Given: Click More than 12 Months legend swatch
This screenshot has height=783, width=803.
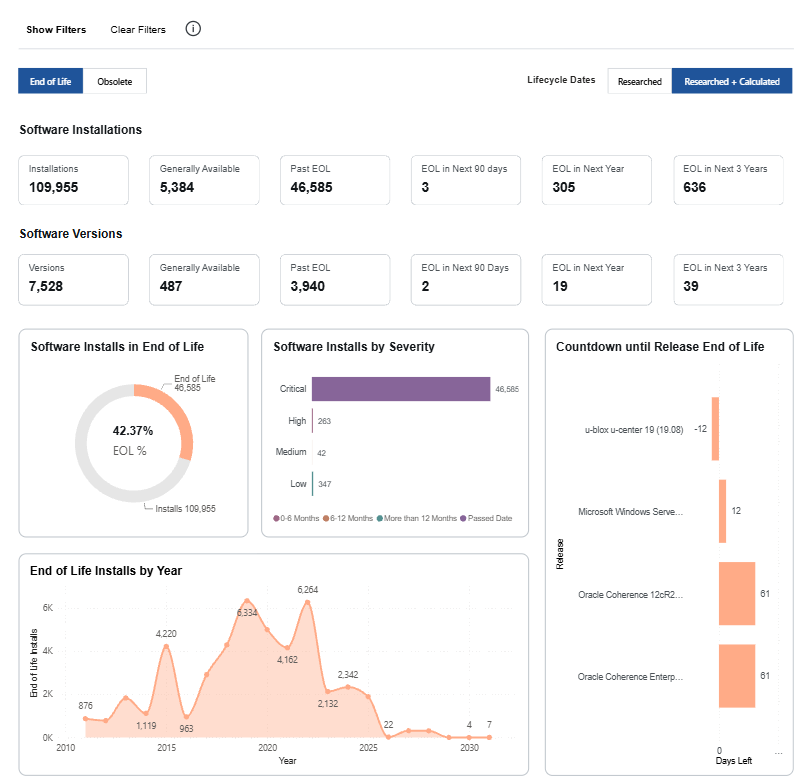Looking at the screenshot, I should coord(380,518).
